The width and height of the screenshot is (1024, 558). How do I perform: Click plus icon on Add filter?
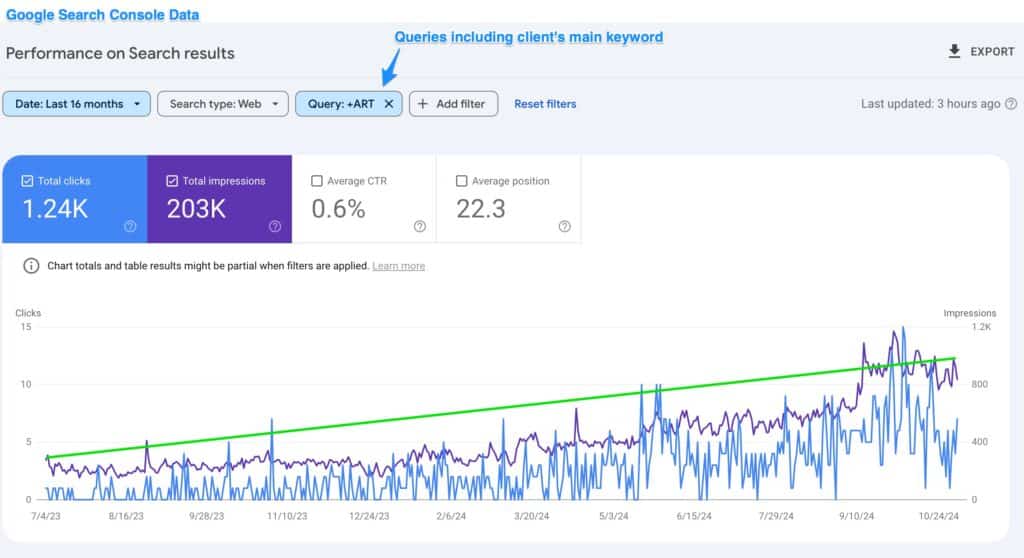[422, 104]
